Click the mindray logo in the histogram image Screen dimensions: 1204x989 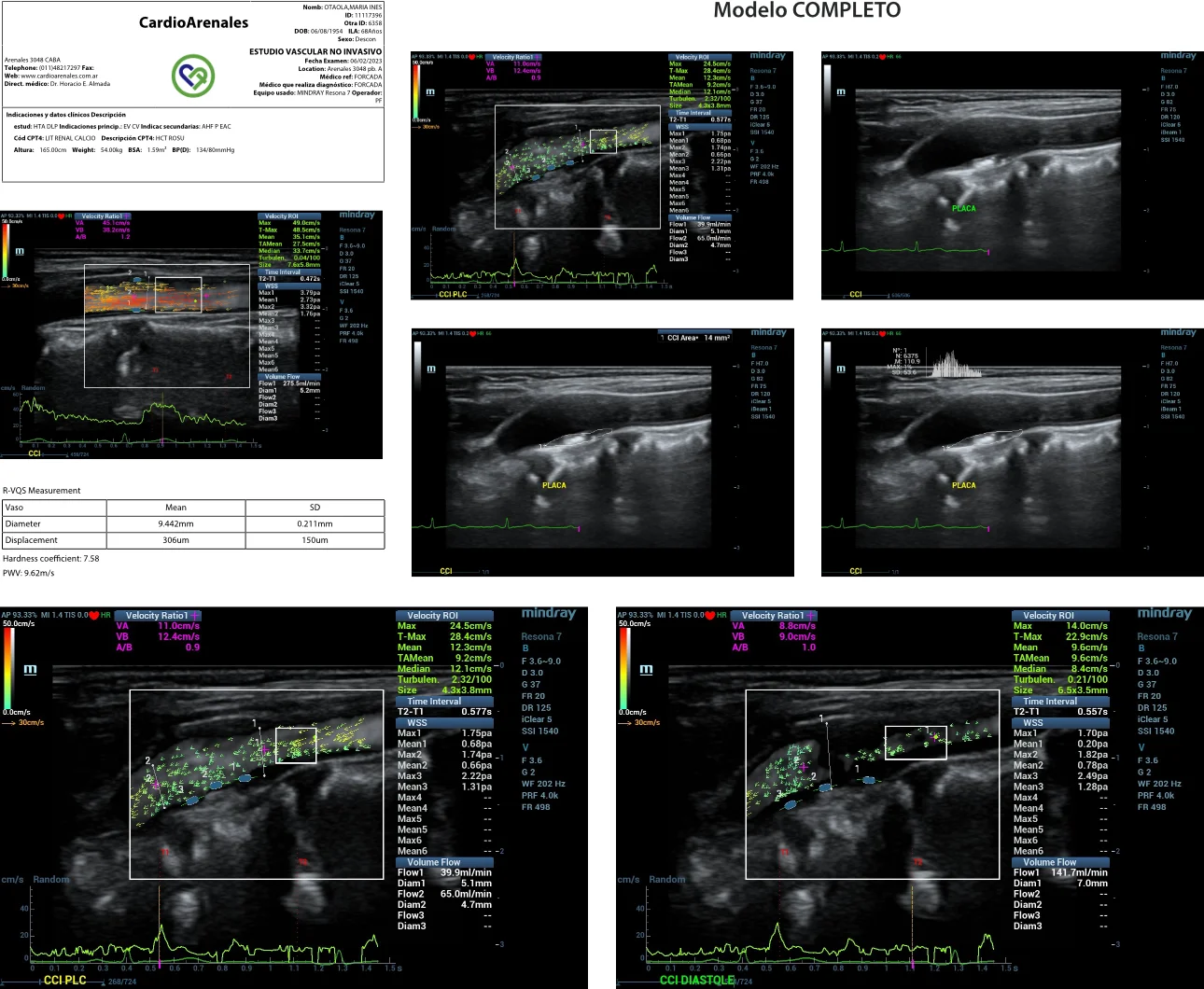[1178, 332]
